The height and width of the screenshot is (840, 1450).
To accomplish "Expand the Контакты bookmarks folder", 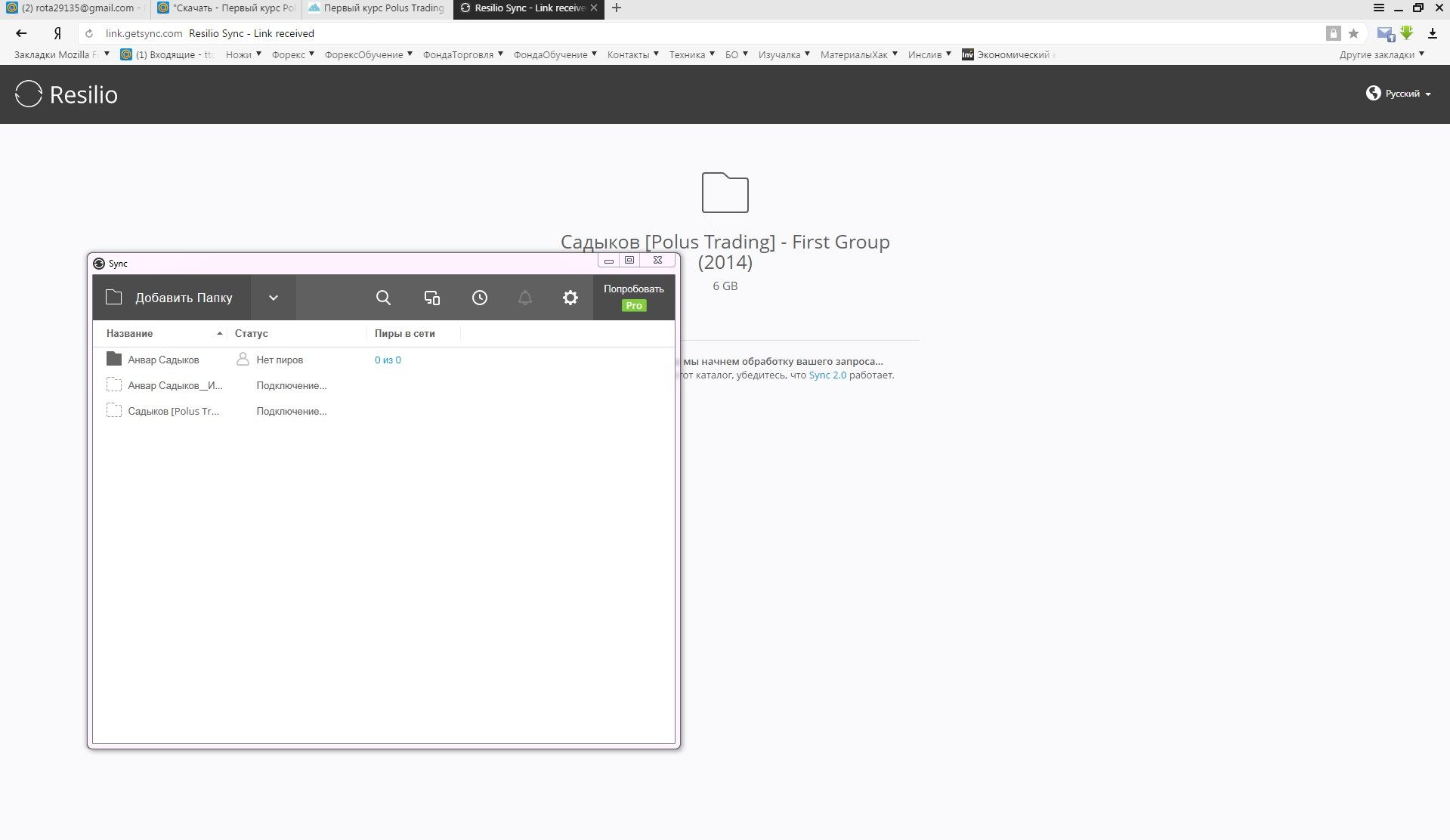I will [633, 54].
